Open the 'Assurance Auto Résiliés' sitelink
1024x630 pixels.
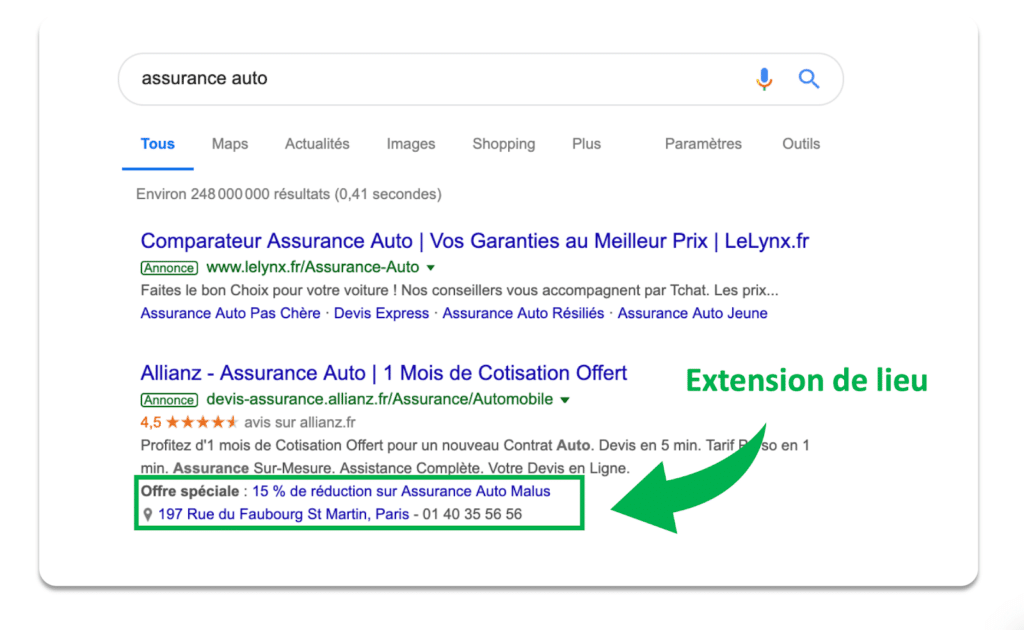coord(523,313)
